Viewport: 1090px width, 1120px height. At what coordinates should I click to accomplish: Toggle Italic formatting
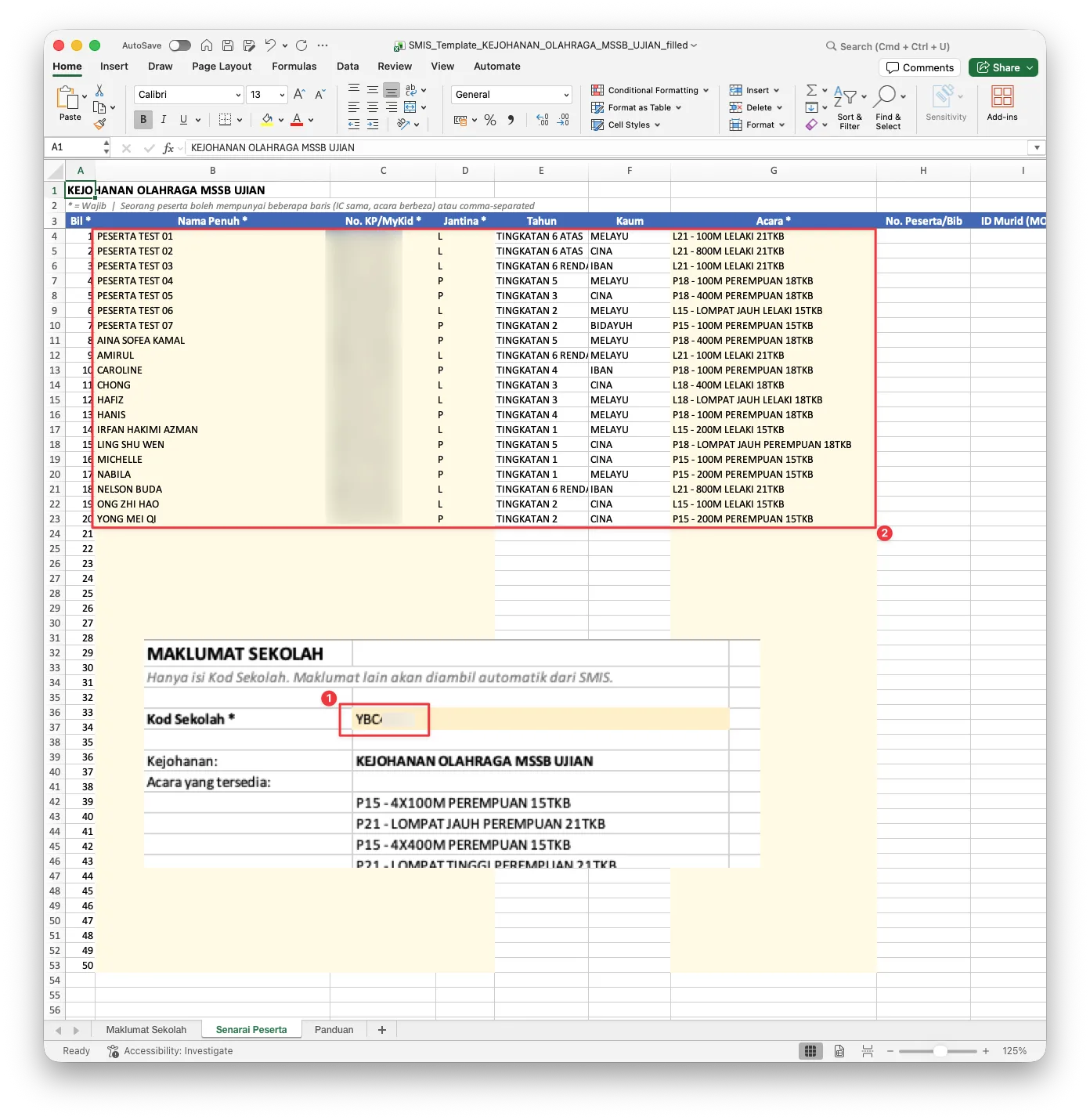click(164, 120)
